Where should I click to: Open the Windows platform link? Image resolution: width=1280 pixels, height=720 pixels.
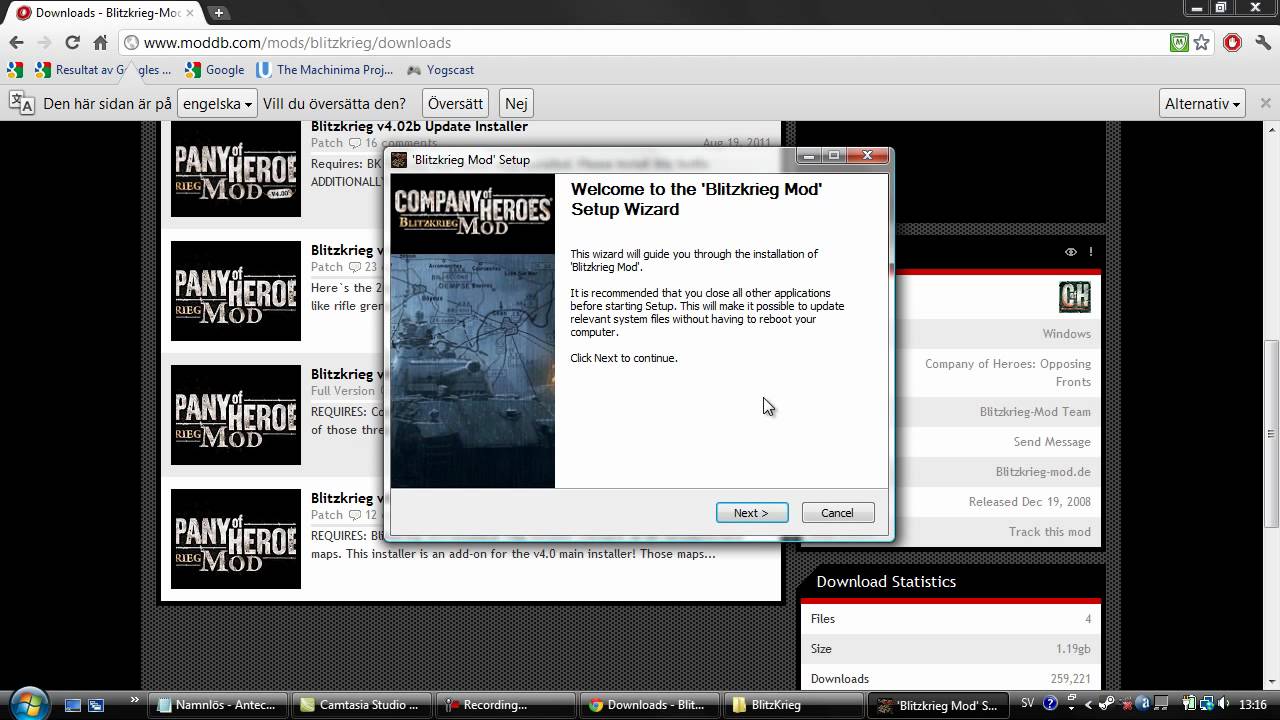(x=1066, y=334)
